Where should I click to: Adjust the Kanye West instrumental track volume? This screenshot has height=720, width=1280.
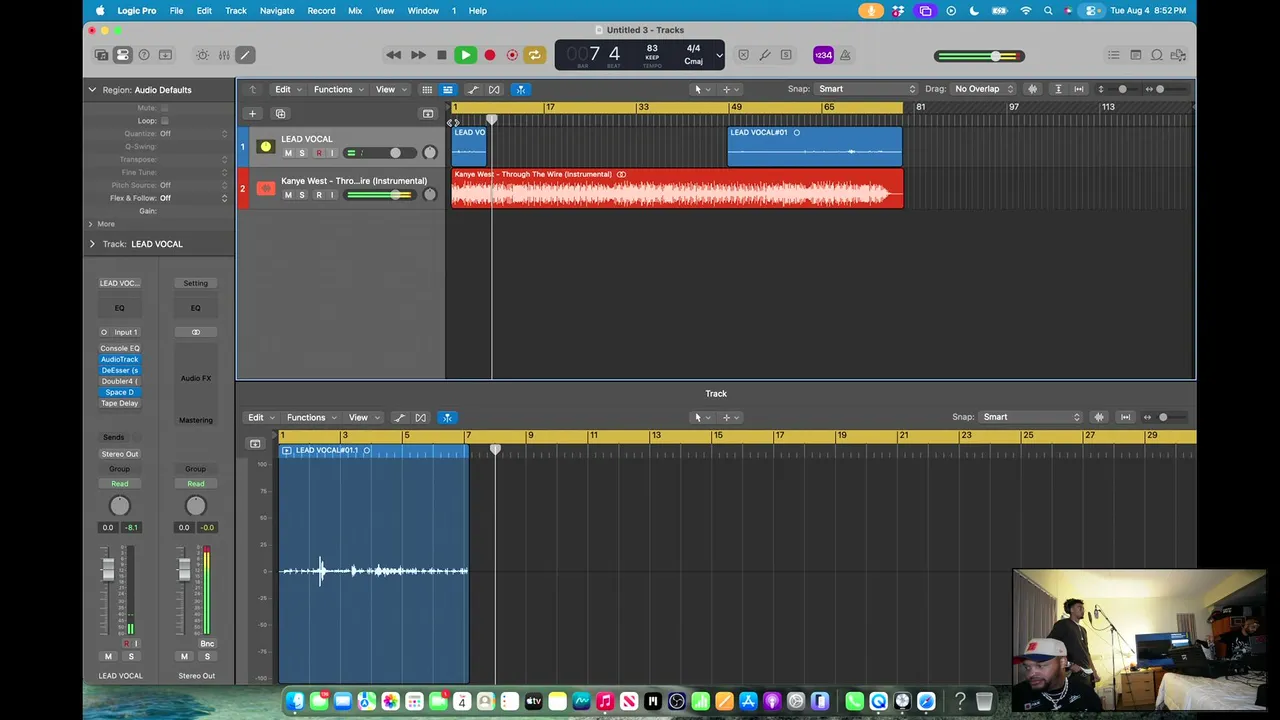coord(380,195)
